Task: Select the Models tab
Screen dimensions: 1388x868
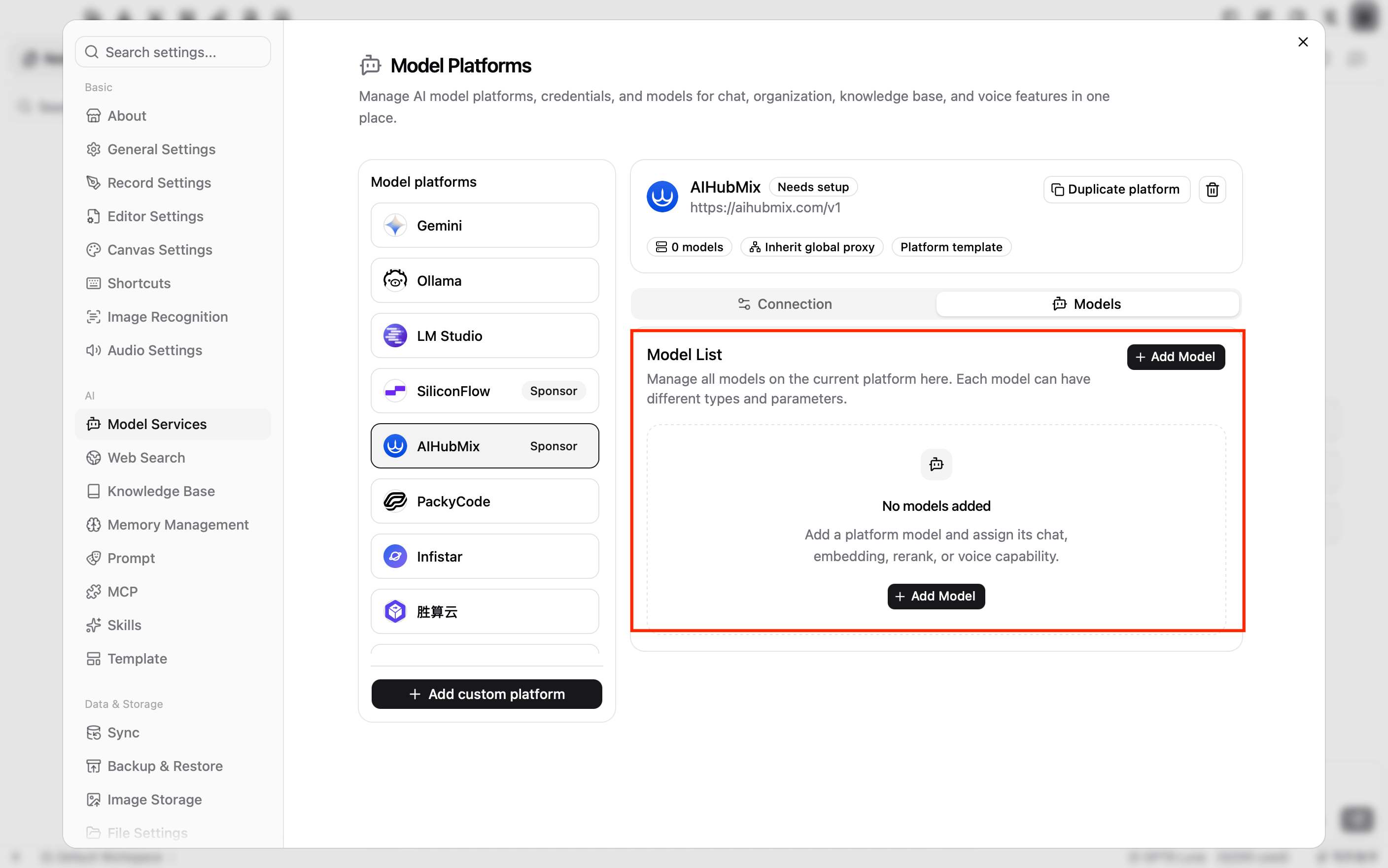Action: coord(1087,303)
